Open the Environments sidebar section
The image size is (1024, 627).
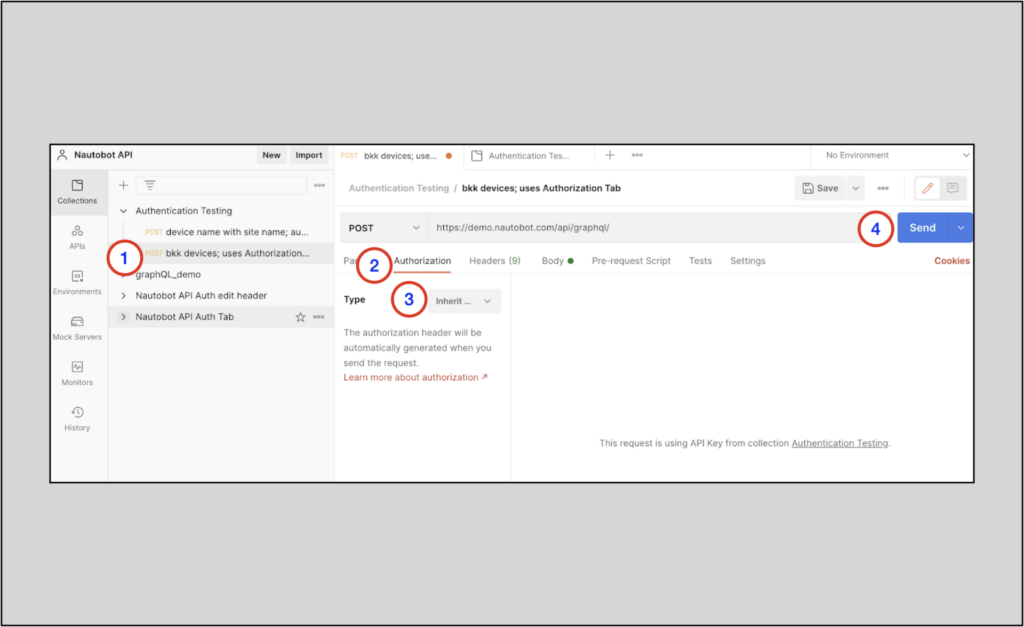pyautogui.click(x=77, y=283)
